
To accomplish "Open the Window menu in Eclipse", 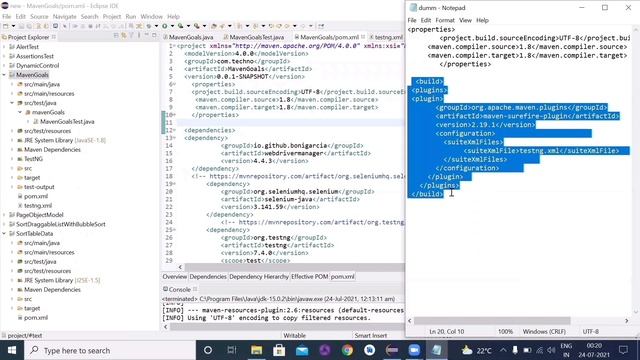I will pos(151,16).
